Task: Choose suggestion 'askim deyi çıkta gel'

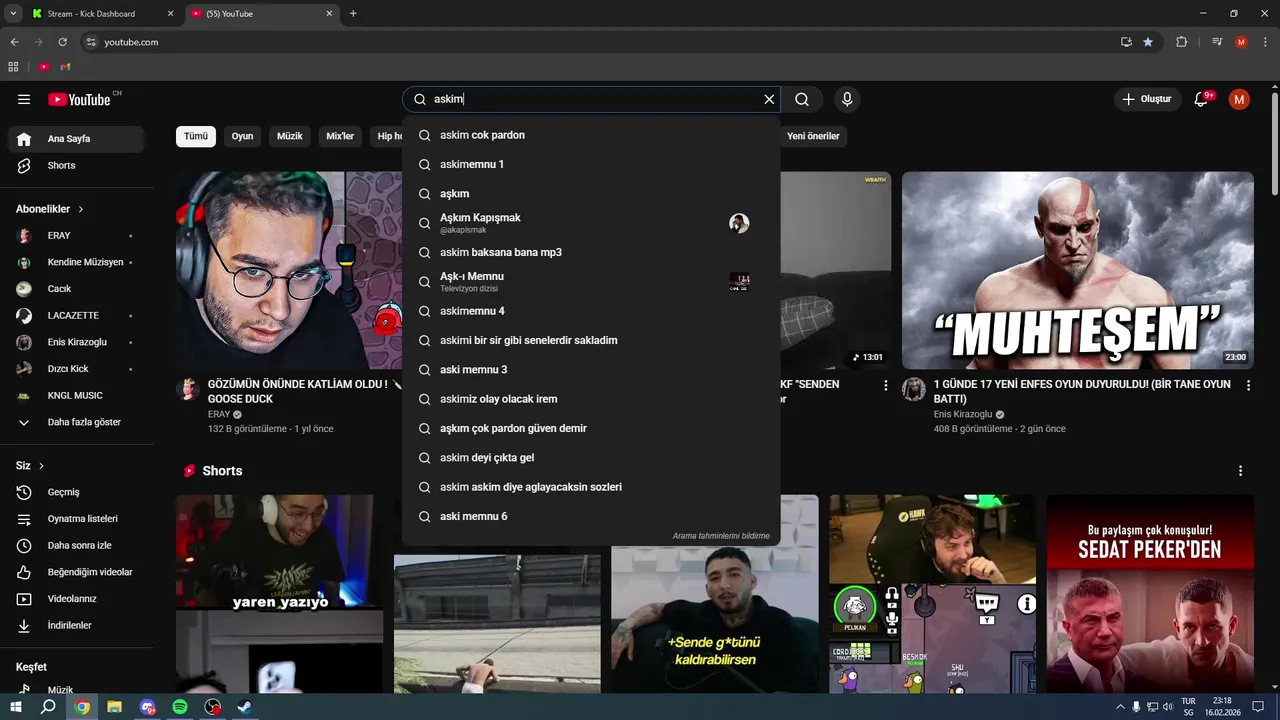Action: pyautogui.click(x=591, y=458)
